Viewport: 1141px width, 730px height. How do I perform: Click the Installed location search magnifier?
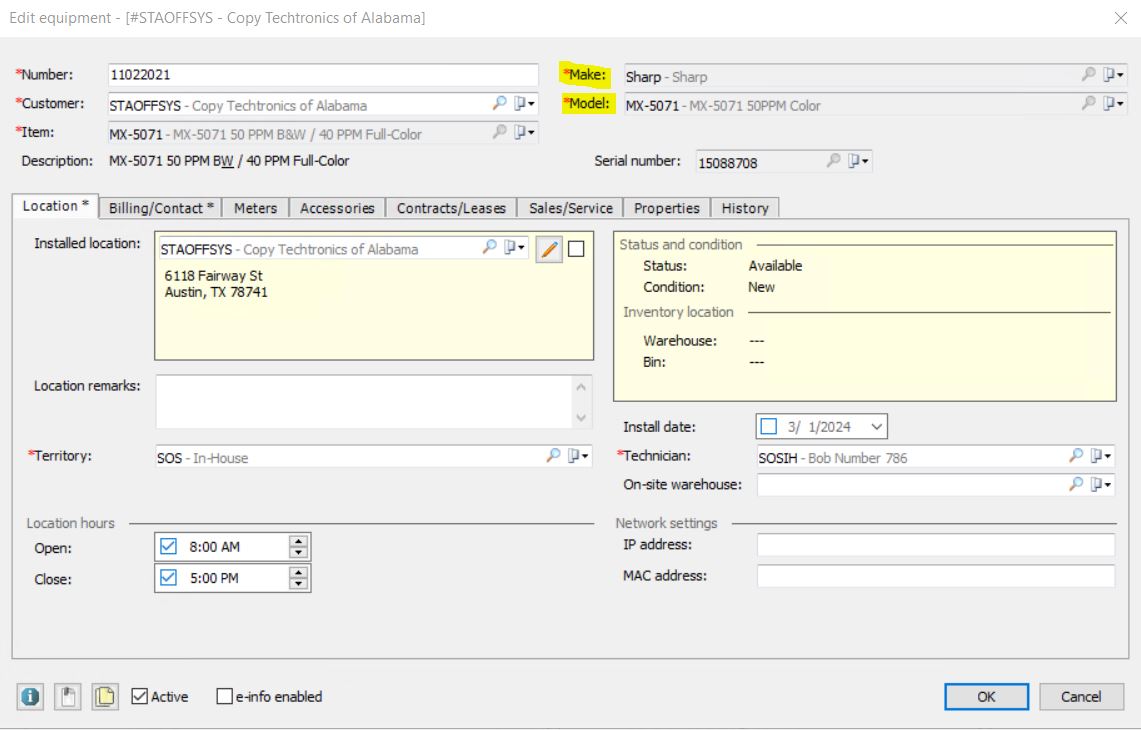point(490,247)
